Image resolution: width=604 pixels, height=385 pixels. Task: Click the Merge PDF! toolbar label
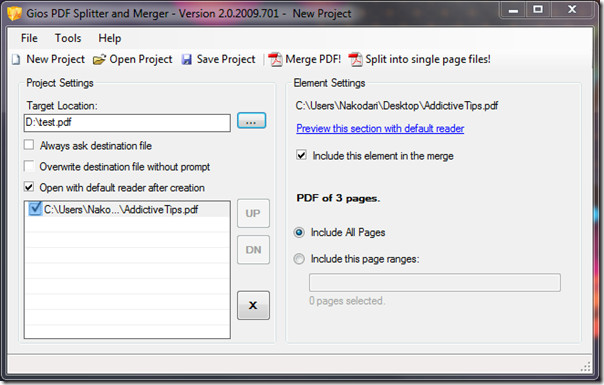point(313,59)
